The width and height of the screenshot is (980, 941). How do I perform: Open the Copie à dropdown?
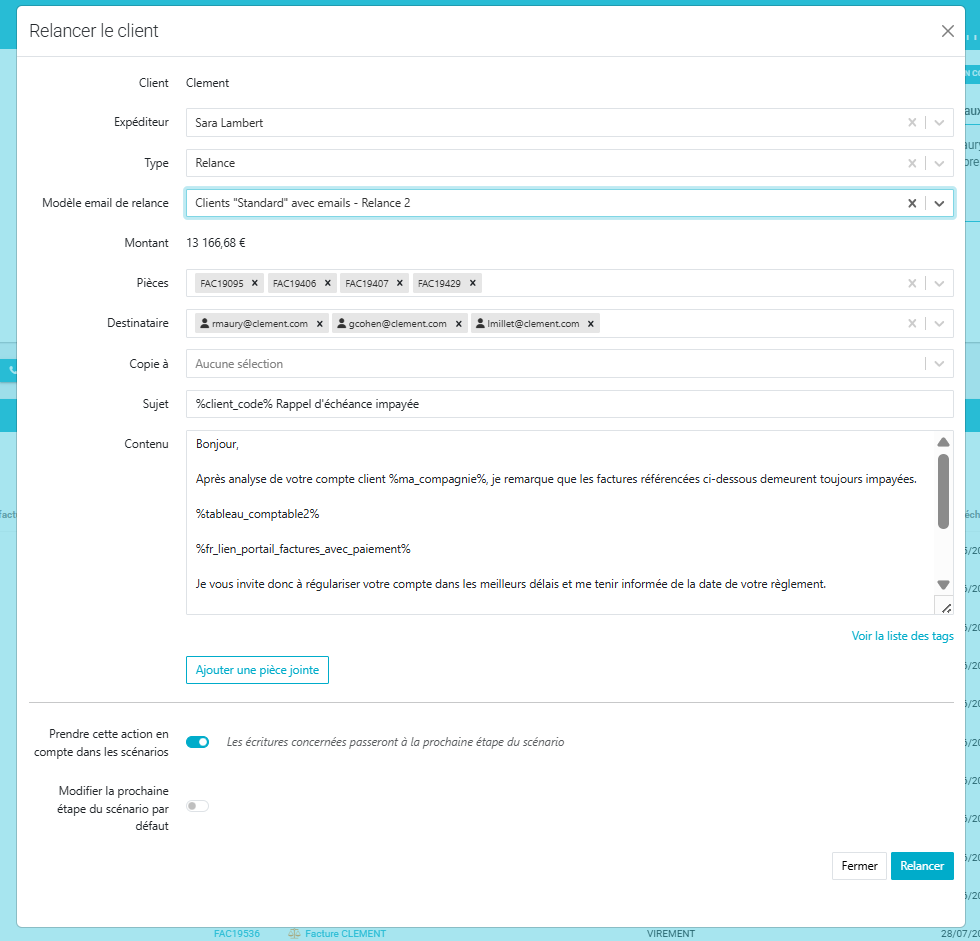[938, 363]
